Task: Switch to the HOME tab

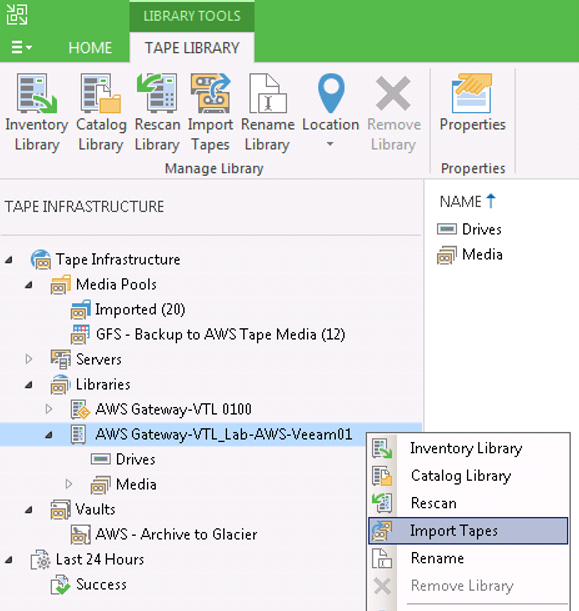Action: 90,48
